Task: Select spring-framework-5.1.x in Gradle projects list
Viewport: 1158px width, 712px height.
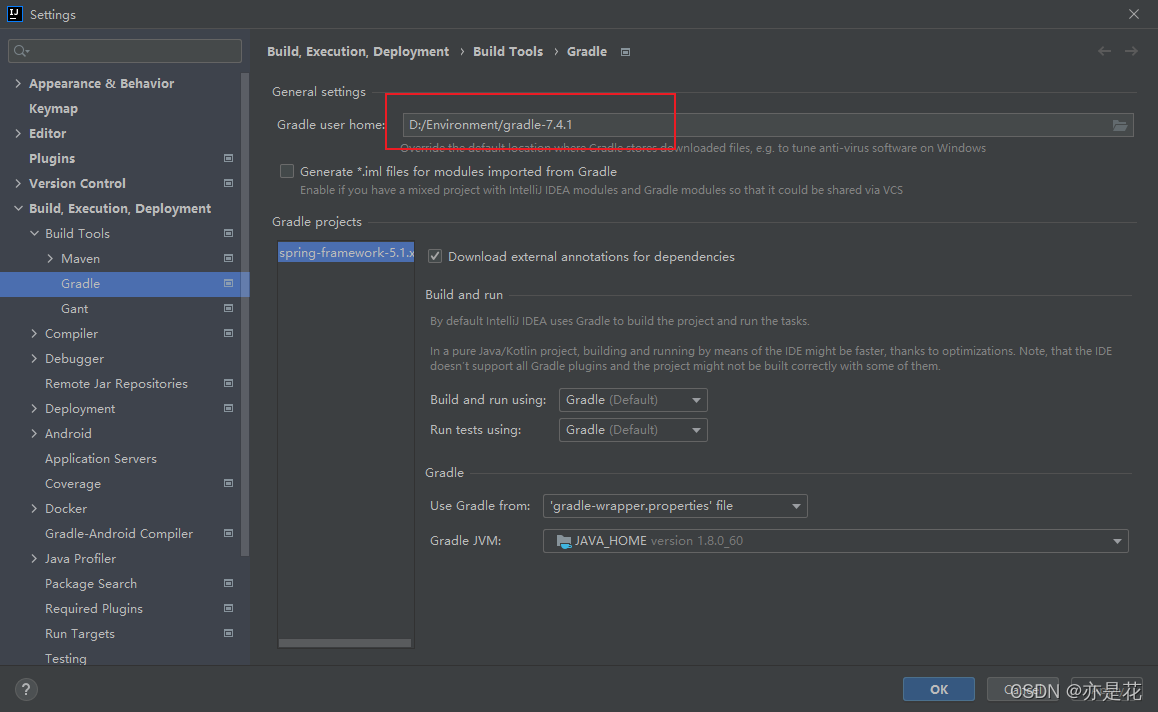Action: click(346, 253)
